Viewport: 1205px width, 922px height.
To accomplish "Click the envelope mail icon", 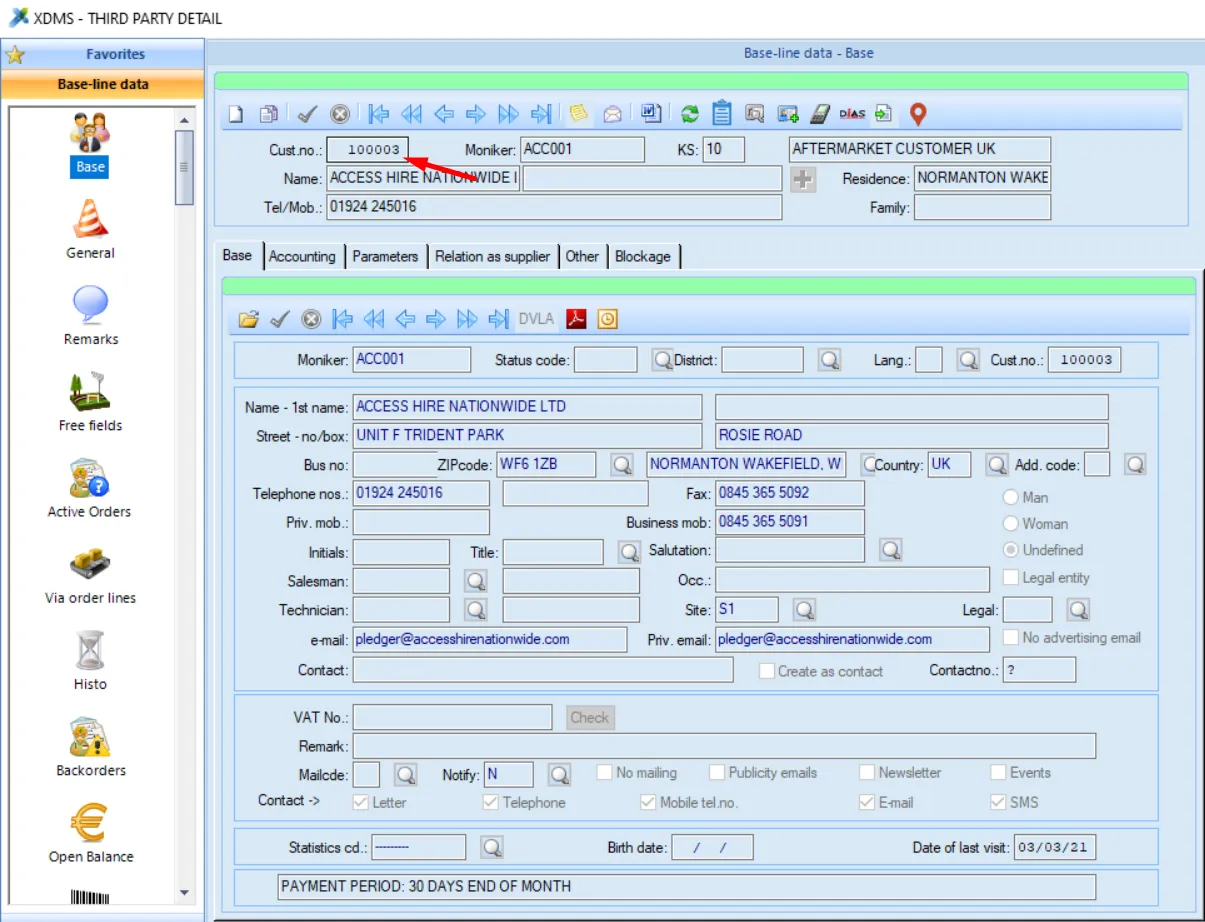I will tap(612, 114).
